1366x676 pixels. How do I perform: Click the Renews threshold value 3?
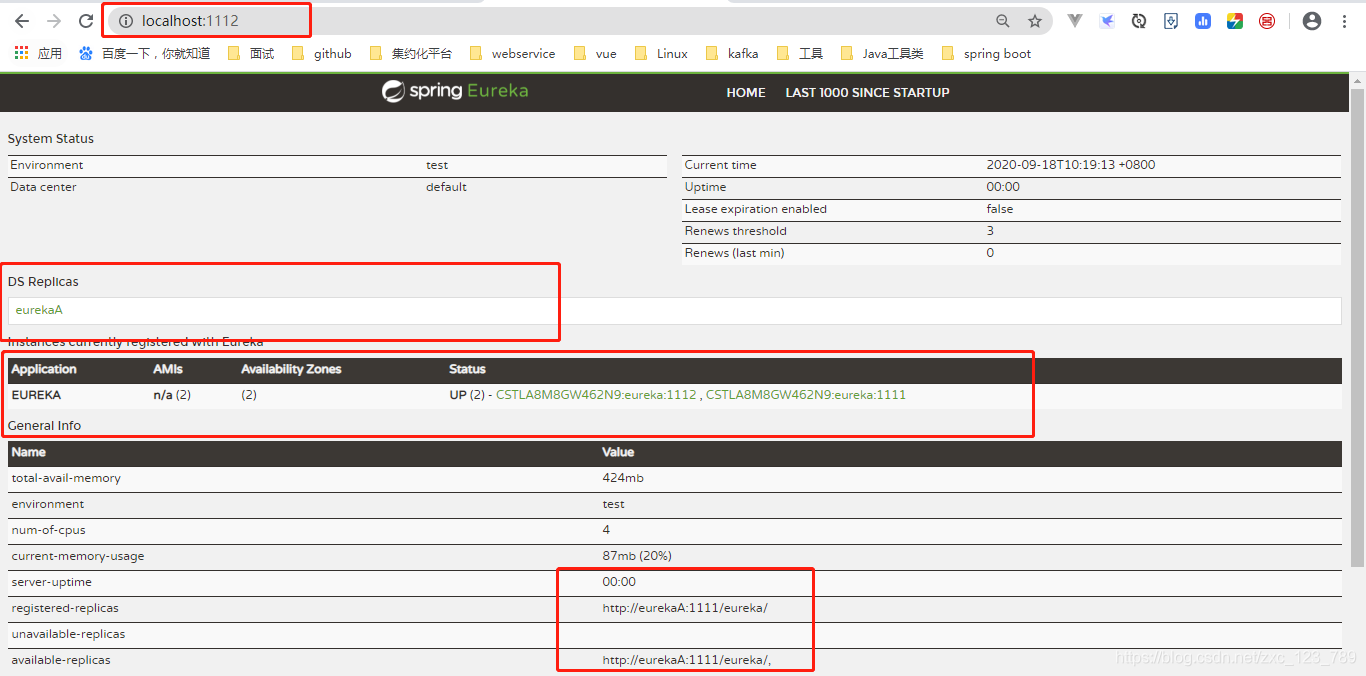coord(990,231)
